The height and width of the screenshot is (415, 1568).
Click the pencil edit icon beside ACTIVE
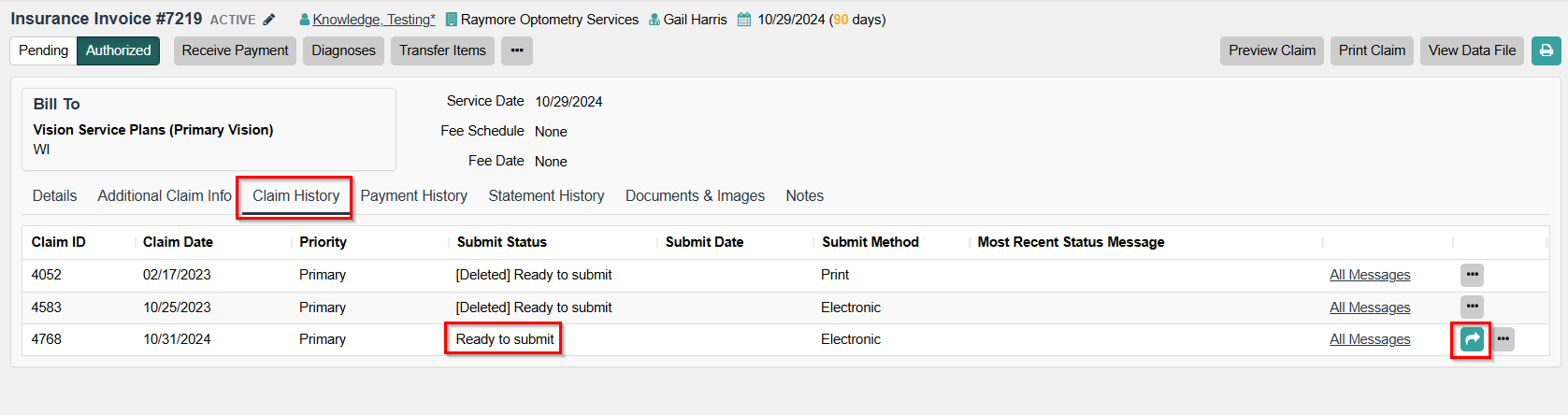pyautogui.click(x=269, y=20)
